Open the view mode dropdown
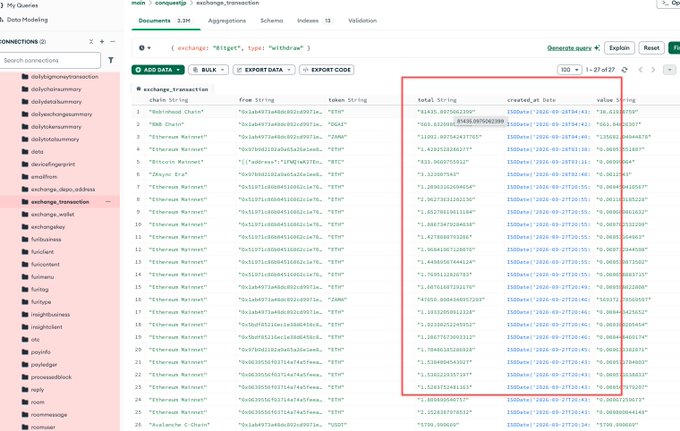The height and width of the screenshot is (431, 680). [670, 70]
